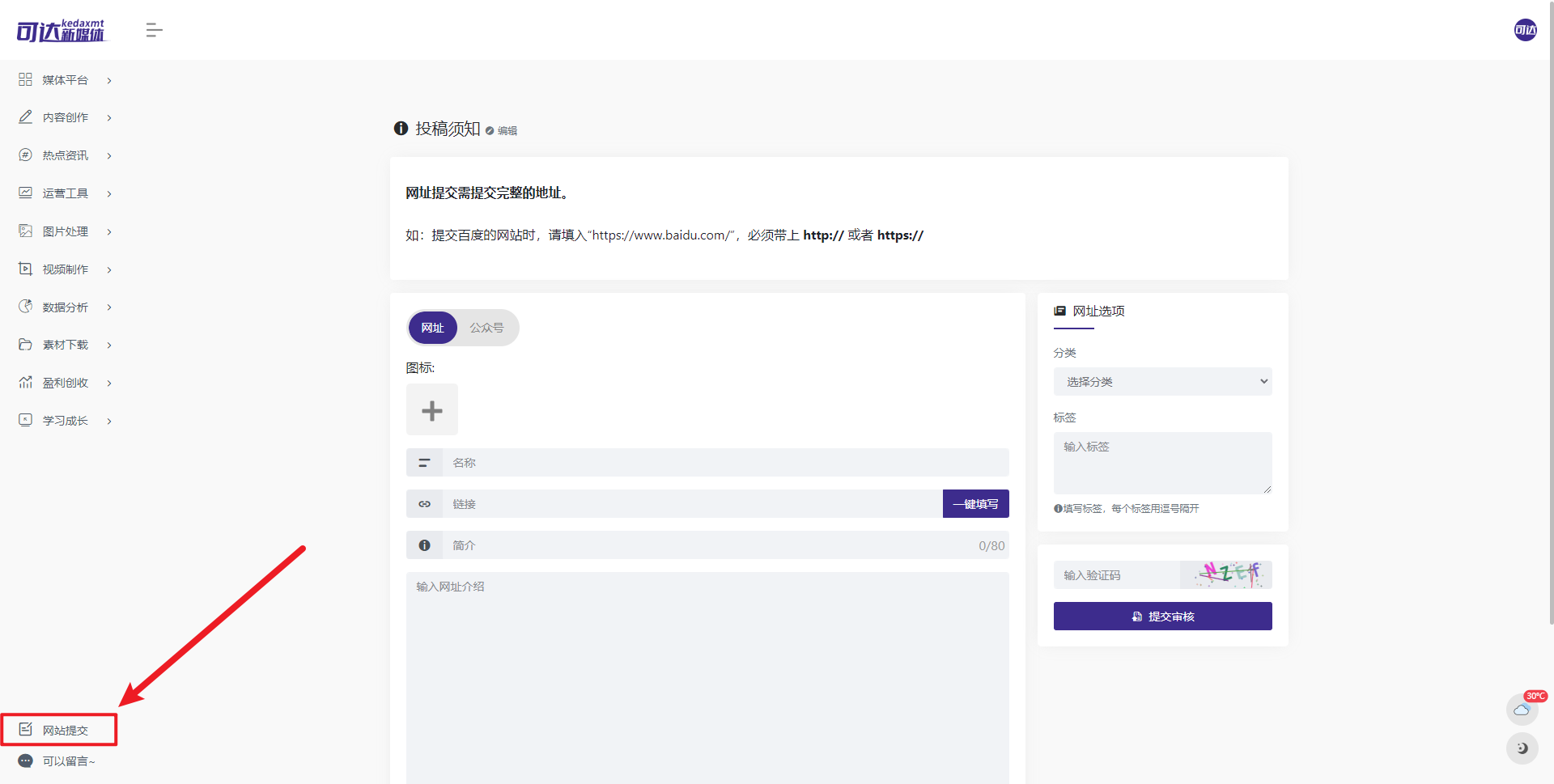Open the 选择分类 category dropdown
Image resolution: width=1554 pixels, height=784 pixels.
point(1162,381)
